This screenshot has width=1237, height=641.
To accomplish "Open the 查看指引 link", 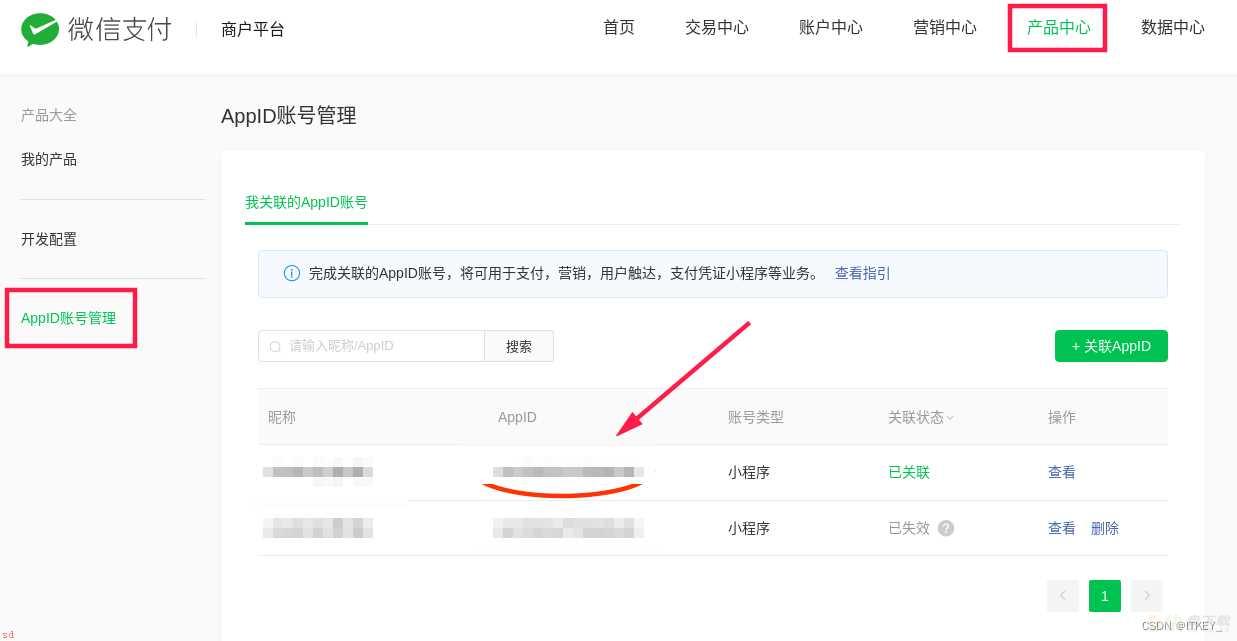I will tap(862, 273).
